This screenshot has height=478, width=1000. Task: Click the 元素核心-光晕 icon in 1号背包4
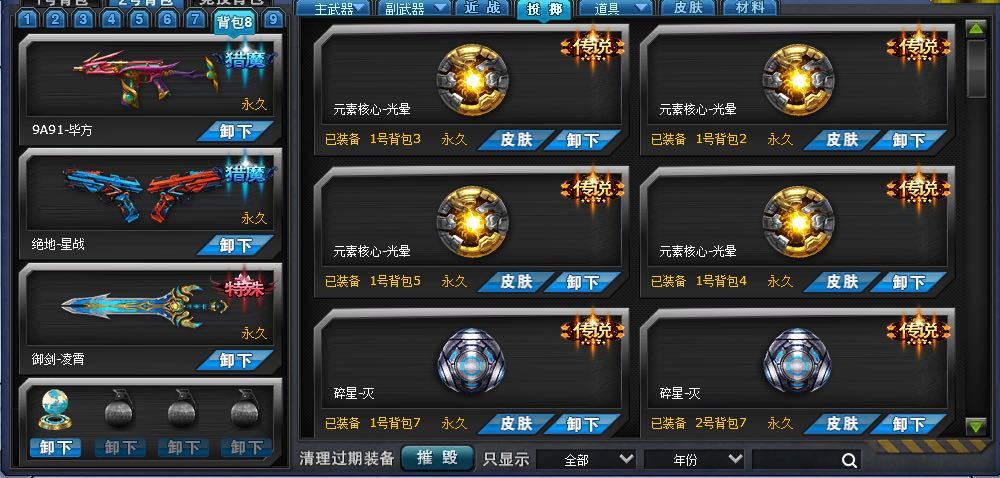click(798, 222)
